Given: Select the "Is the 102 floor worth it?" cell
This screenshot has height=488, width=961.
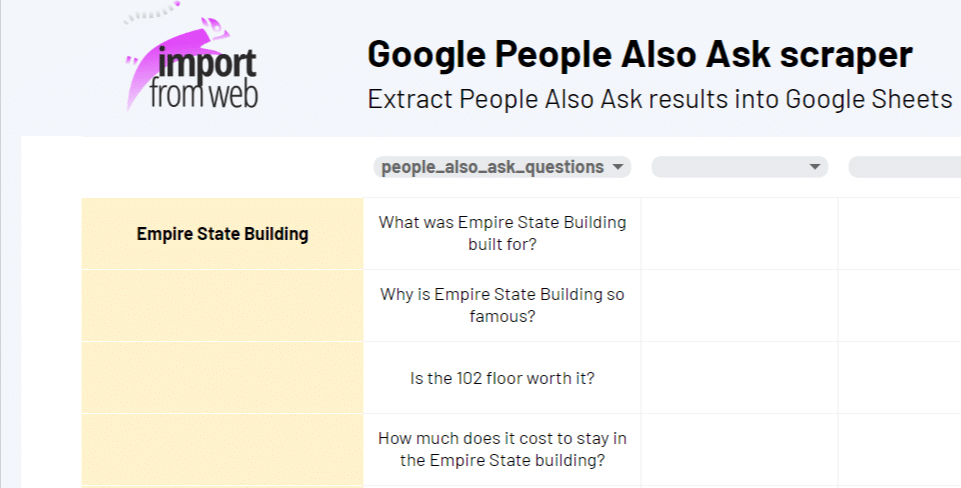Looking at the screenshot, I should pyautogui.click(x=502, y=378).
